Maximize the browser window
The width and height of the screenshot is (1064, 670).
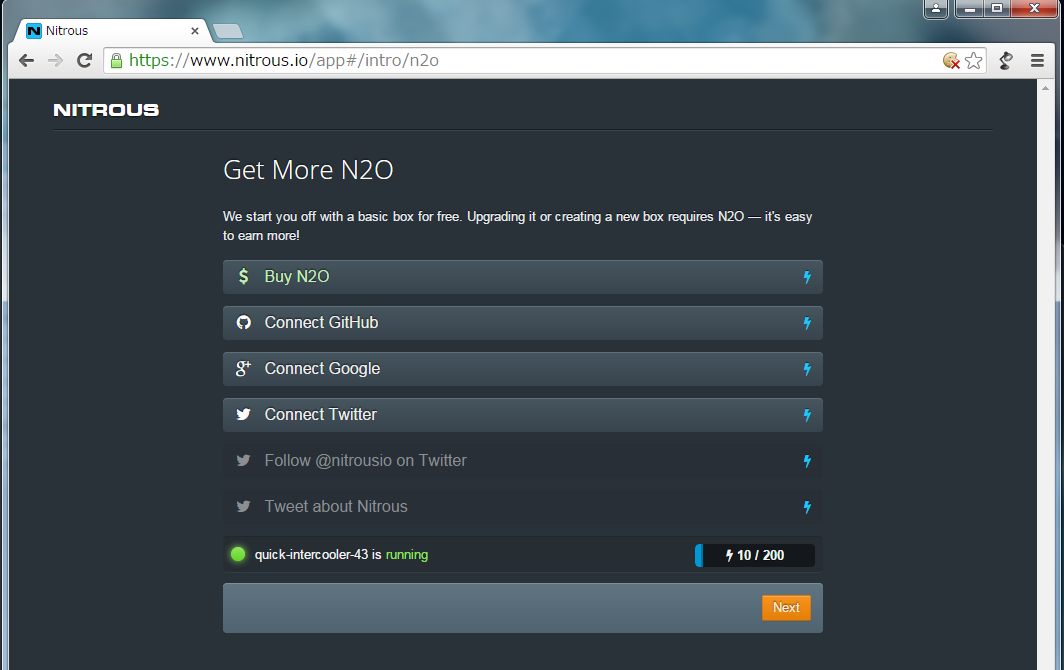(x=997, y=9)
